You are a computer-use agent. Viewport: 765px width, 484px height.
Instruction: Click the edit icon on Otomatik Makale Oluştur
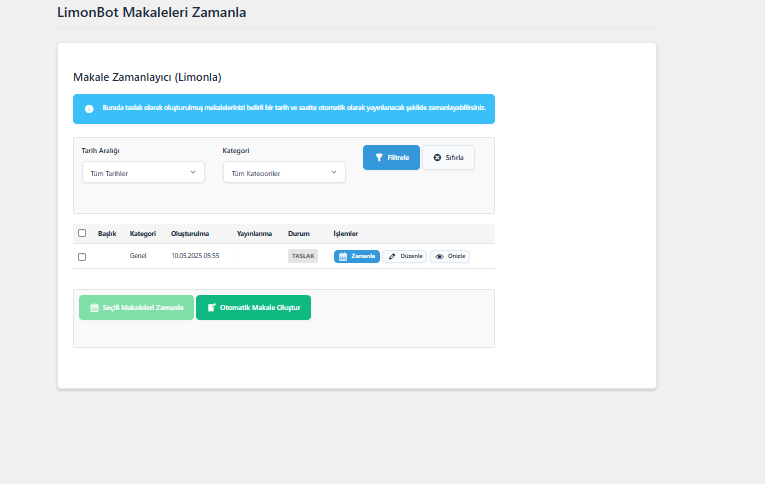point(211,307)
